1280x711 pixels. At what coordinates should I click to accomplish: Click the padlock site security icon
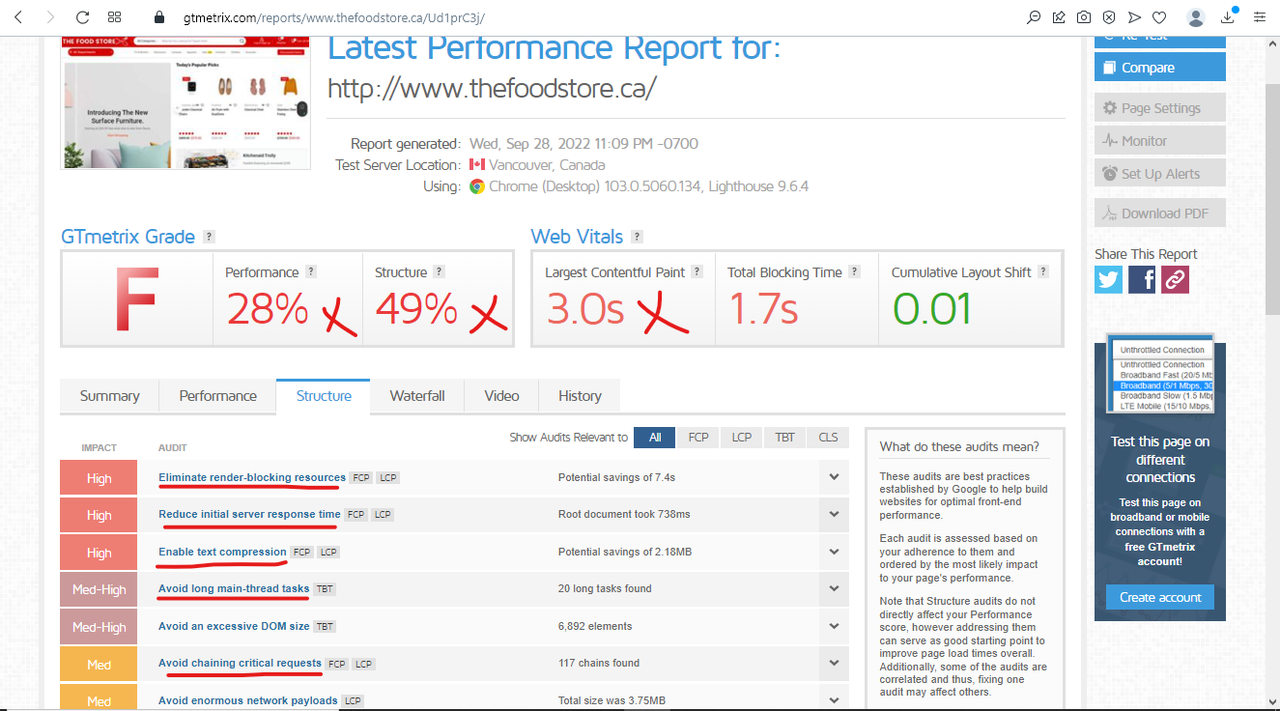click(158, 17)
